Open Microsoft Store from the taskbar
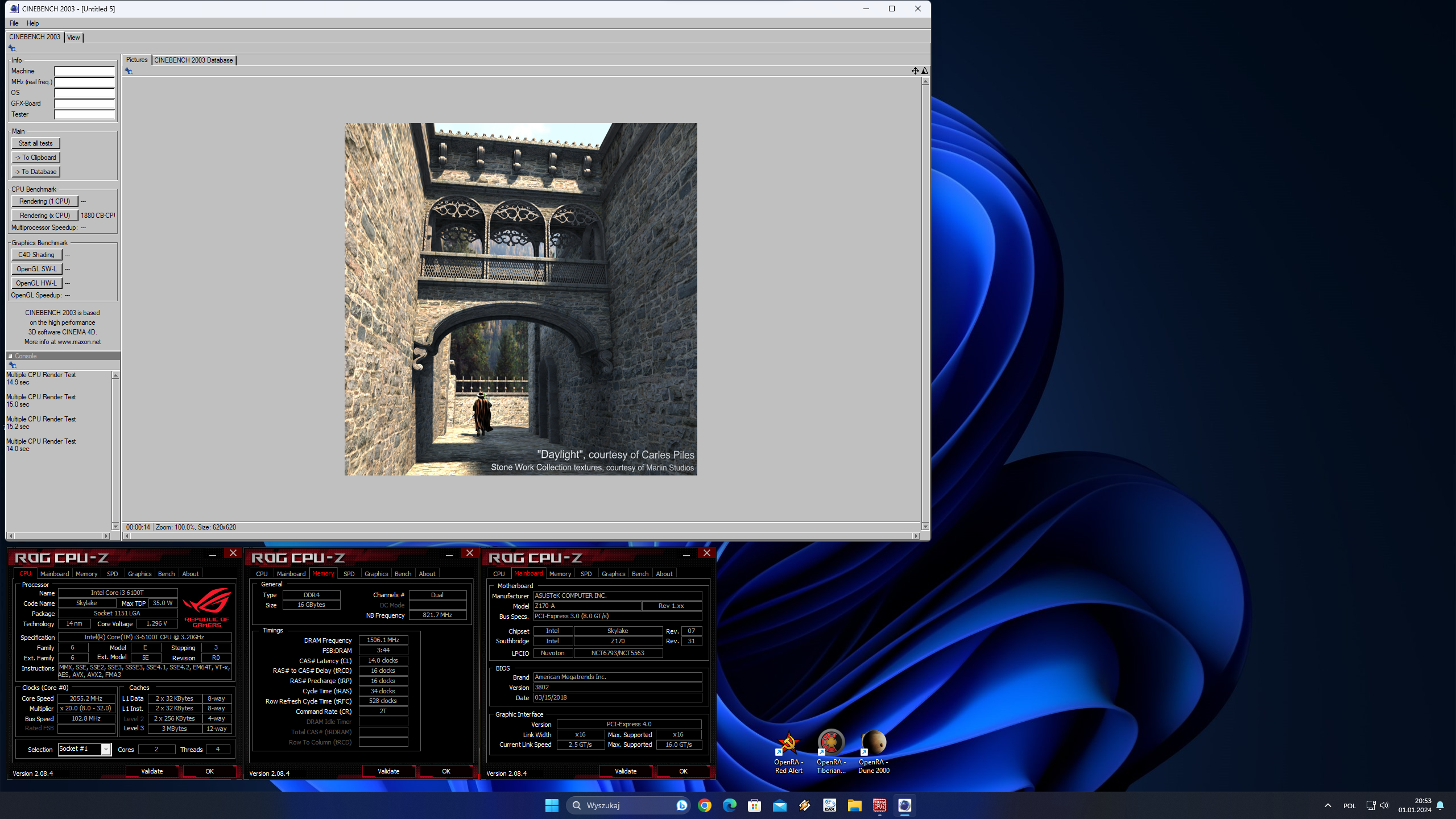Image resolution: width=1456 pixels, height=819 pixels. [x=754, y=805]
